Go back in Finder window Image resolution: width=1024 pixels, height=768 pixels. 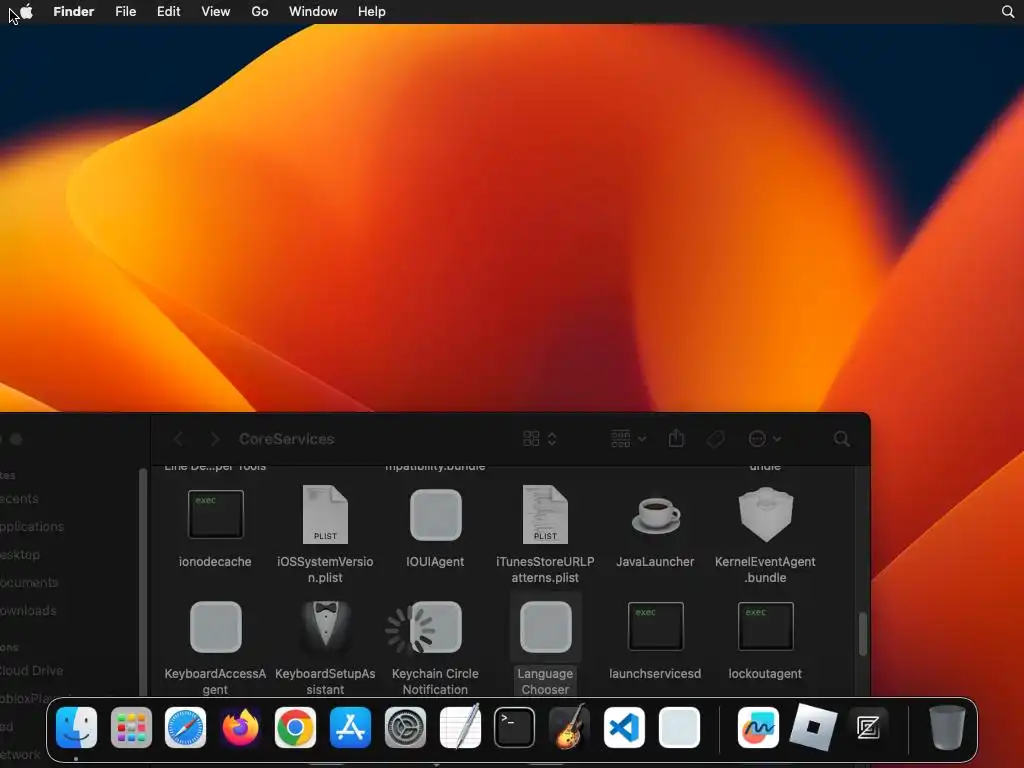(178, 439)
